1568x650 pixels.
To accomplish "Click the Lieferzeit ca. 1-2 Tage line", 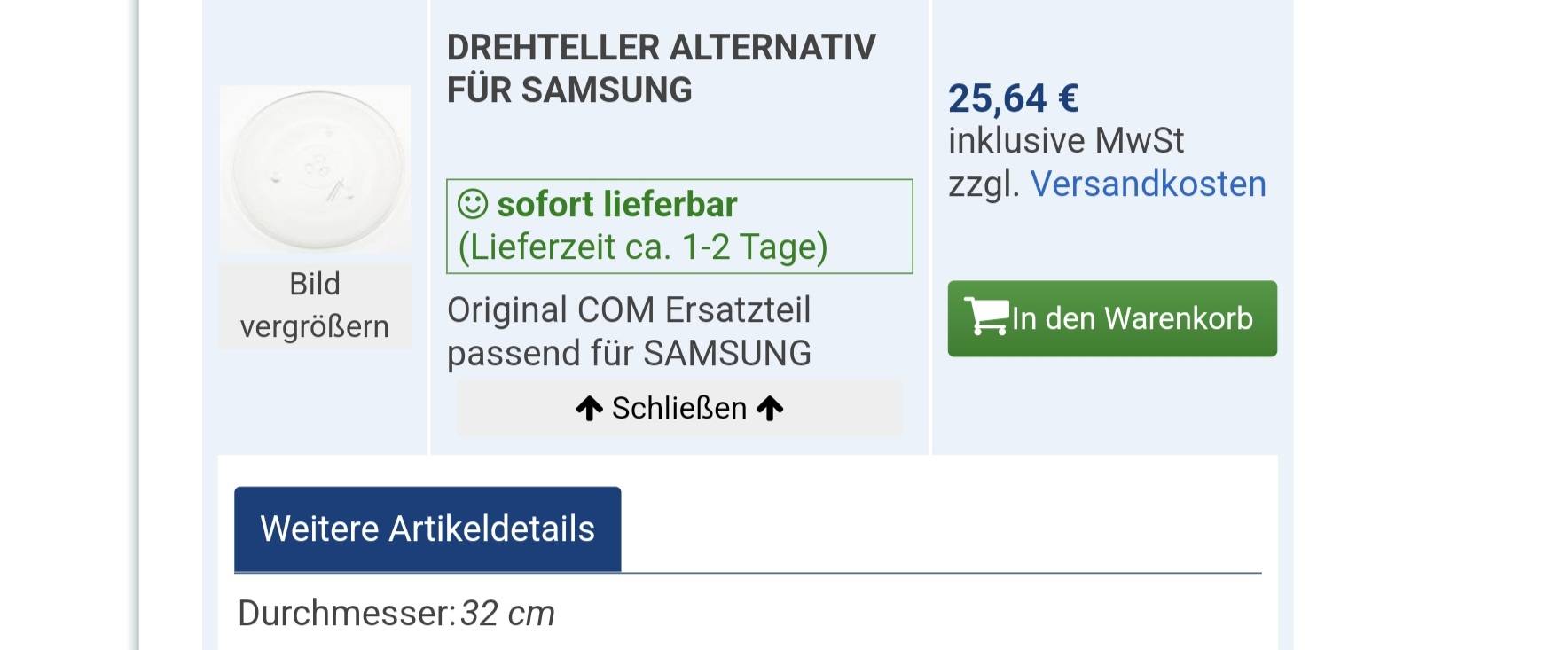I will click(x=643, y=247).
